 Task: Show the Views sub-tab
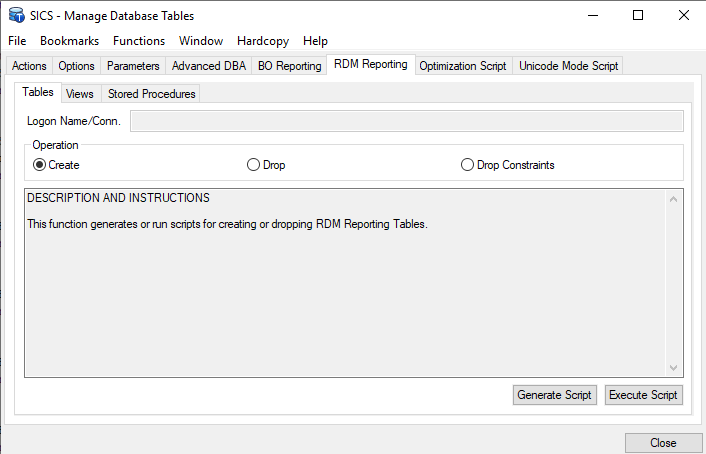(80, 94)
